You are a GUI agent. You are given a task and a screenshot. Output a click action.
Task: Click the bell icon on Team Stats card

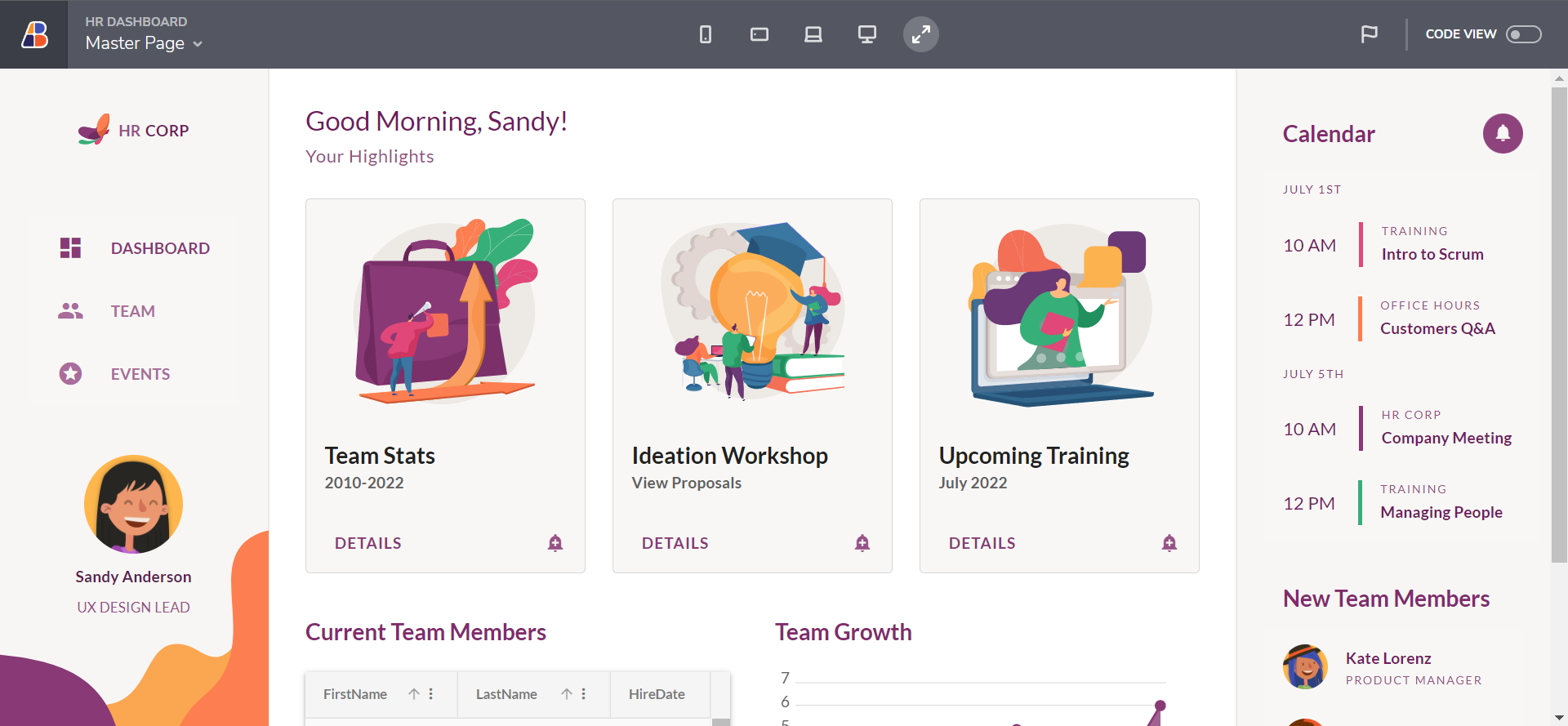(x=555, y=543)
